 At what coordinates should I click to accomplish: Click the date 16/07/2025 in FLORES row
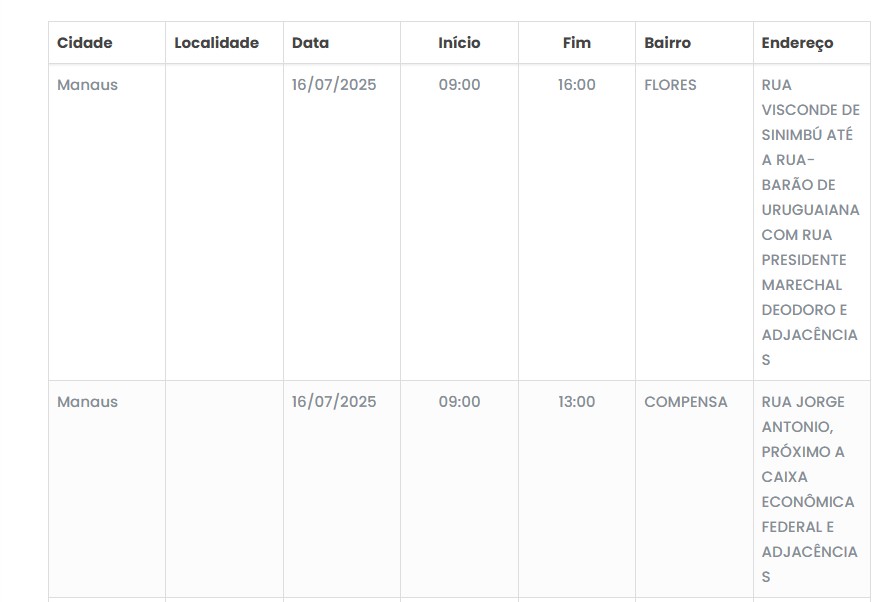pos(334,85)
